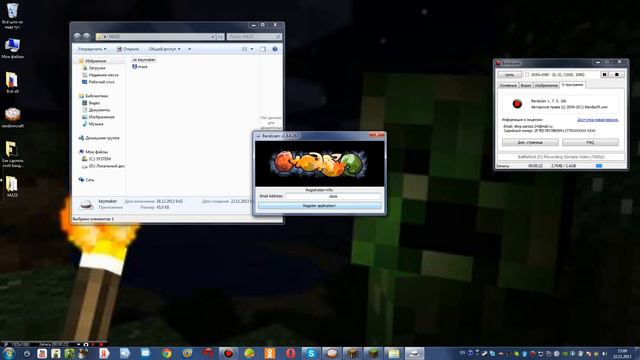Click the Pause button in Bandicam
The height and width of the screenshot is (360, 640).
point(604,75)
